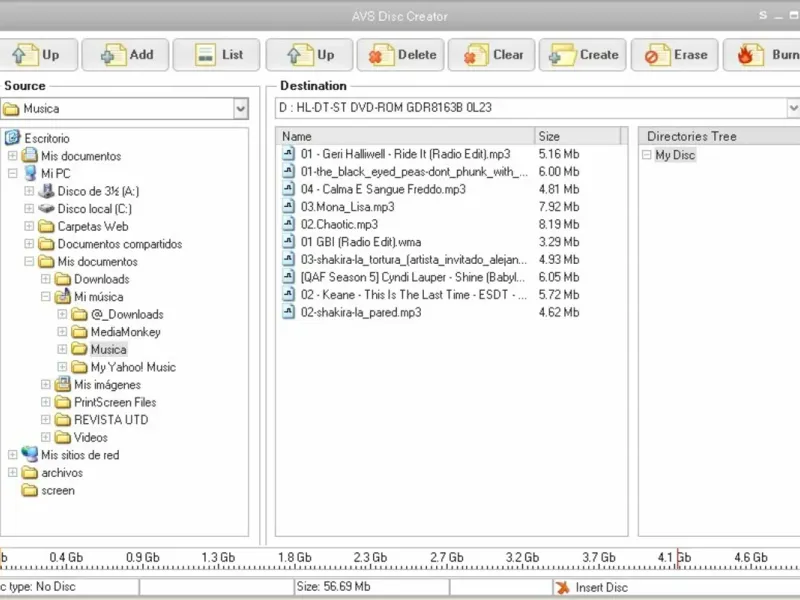Select the Disco local C: drive icon
Viewport: 800px width, 600px height.
pyautogui.click(x=46, y=208)
